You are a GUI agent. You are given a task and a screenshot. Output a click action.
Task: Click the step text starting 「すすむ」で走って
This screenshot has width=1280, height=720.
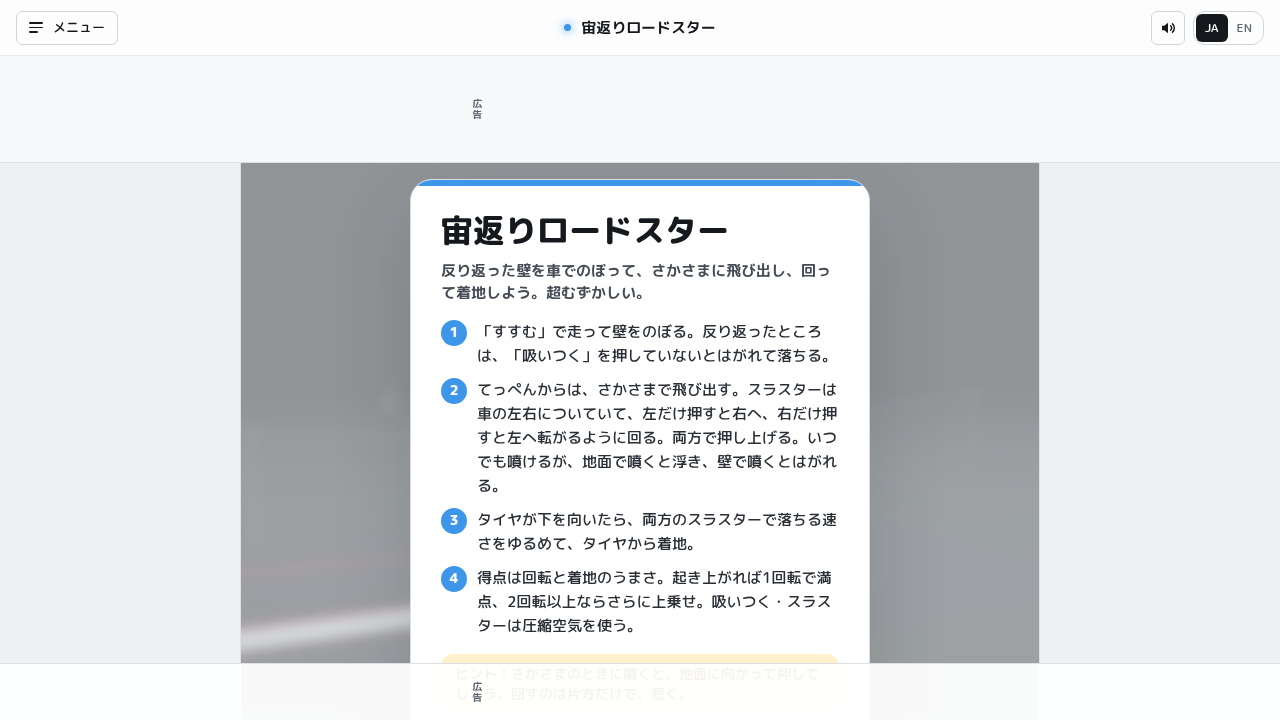[657, 344]
